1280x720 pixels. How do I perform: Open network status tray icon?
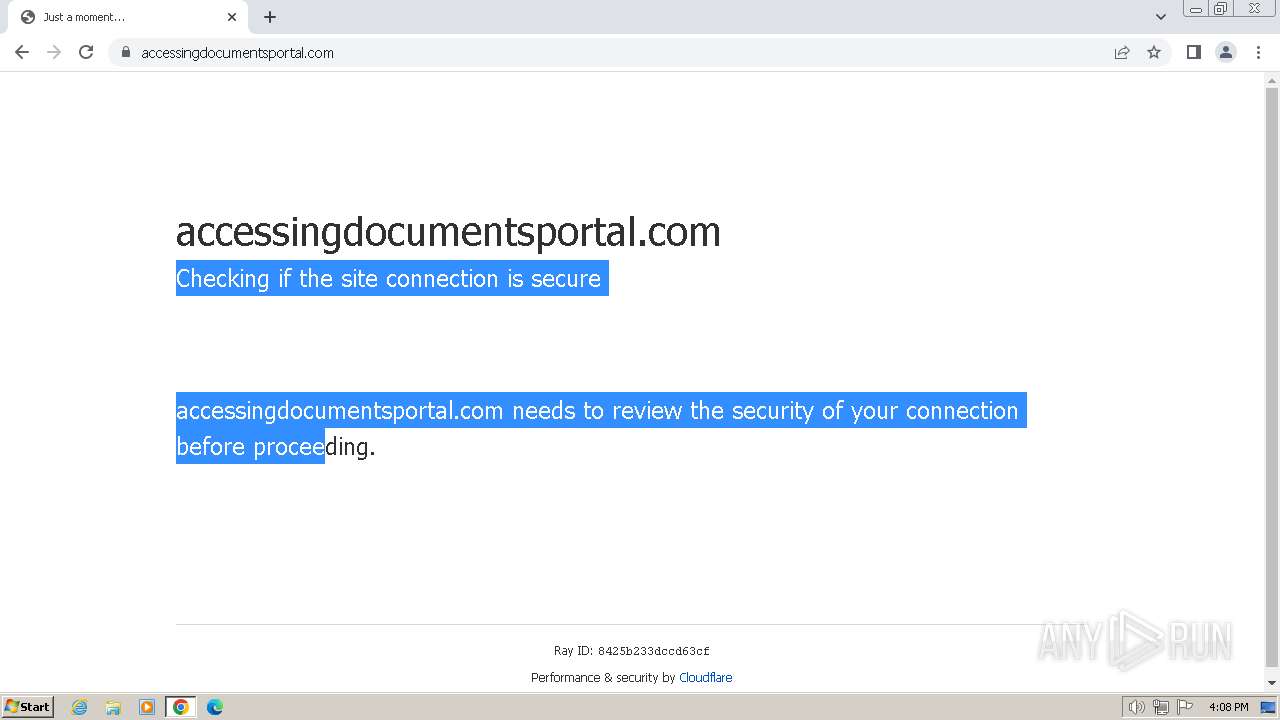[1160, 707]
